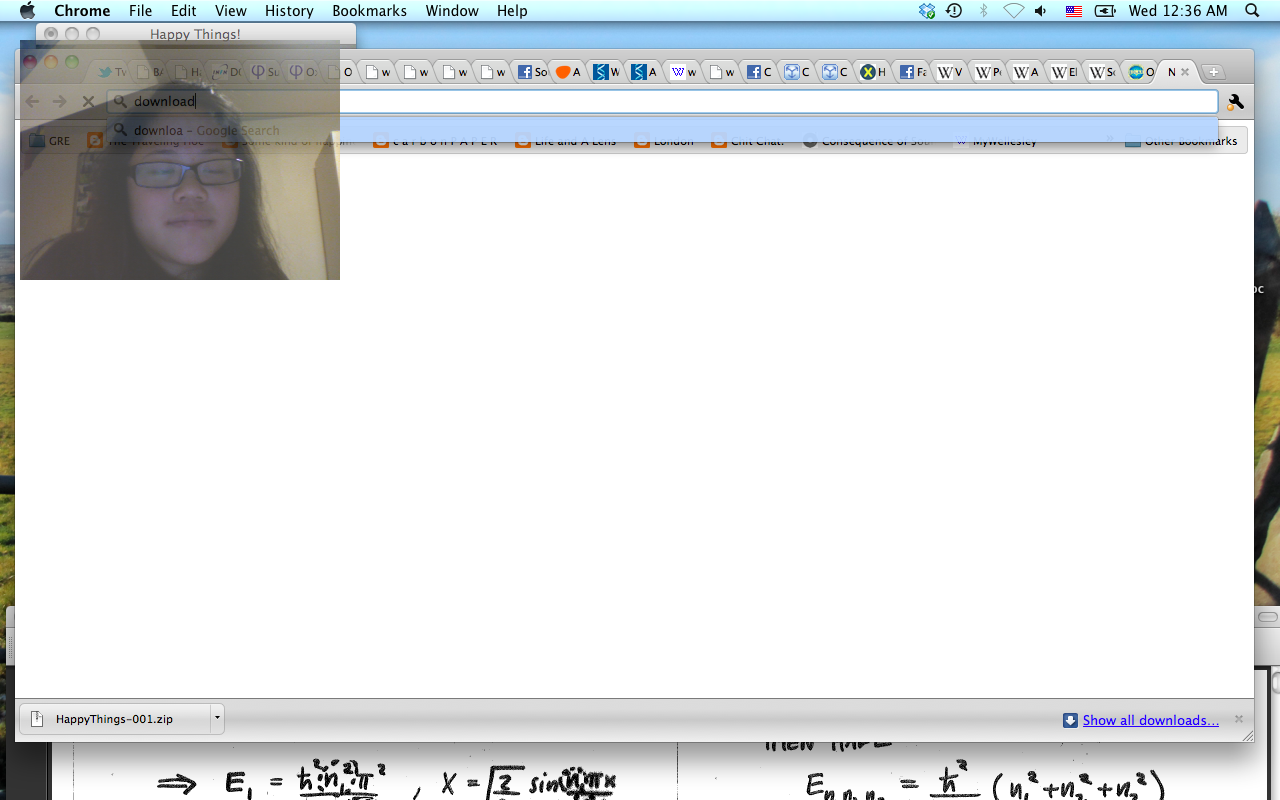Click the US flag input source icon
The image size is (1280, 800).
click(x=1073, y=11)
